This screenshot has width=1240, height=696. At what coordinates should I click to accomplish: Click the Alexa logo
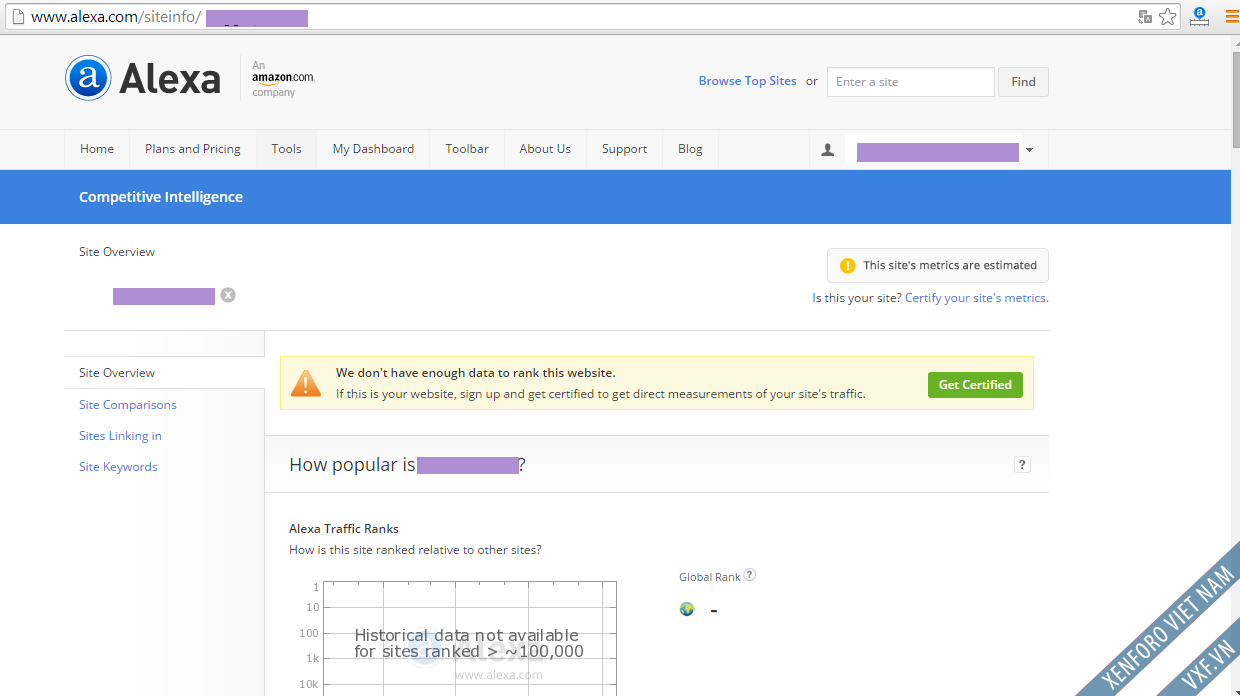click(143, 78)
